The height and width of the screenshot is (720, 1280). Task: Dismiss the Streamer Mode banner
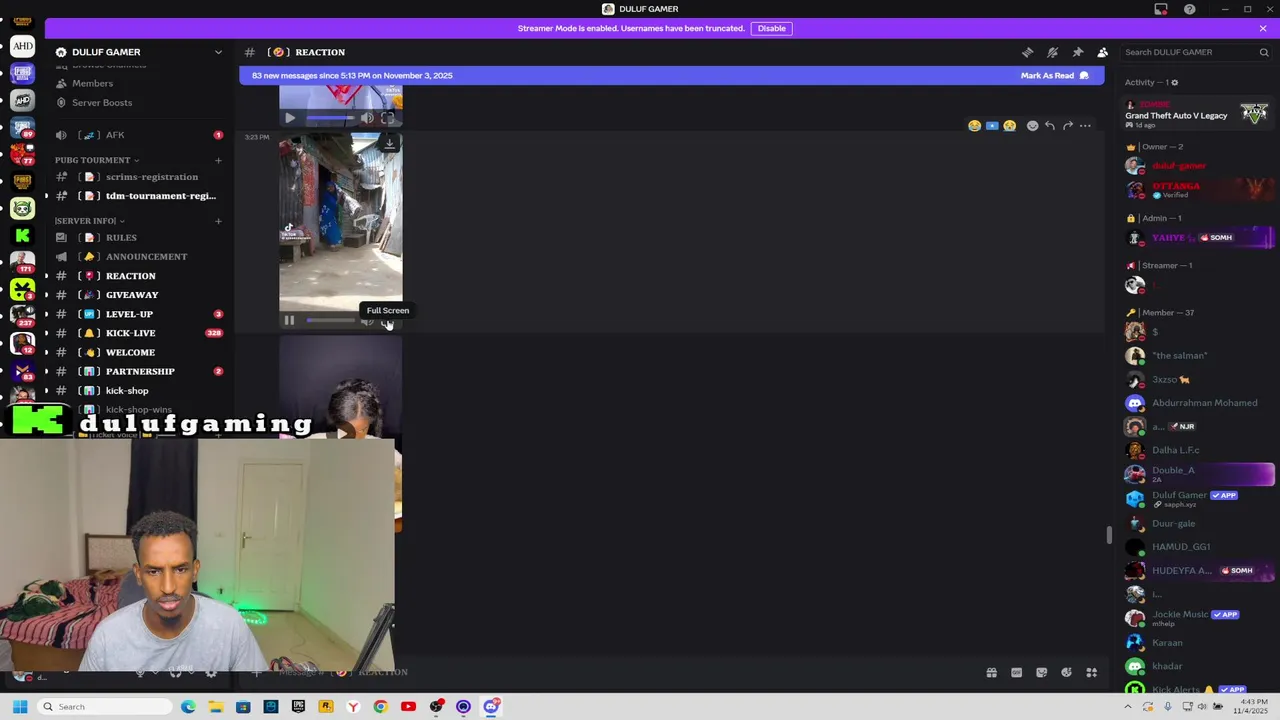coord(1263,28)
